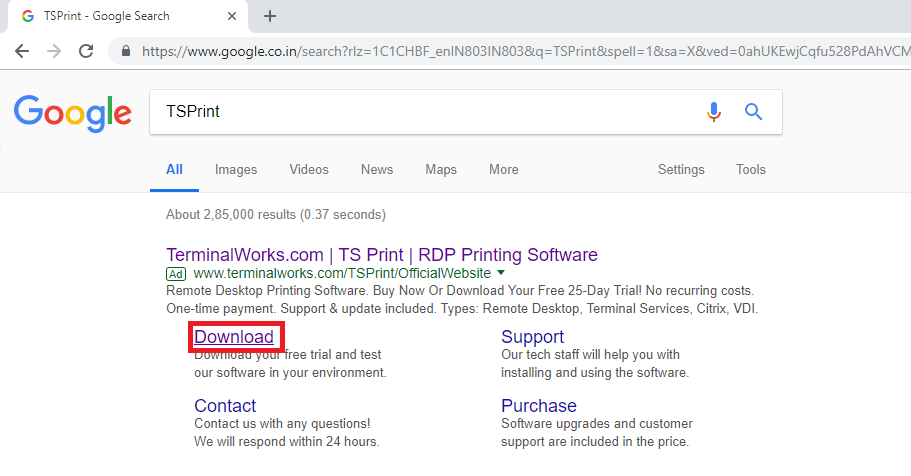Image resolution: width=911 pixels, height=476 pixels.
Task: Click the Download sitelink
Action: click(234, 337)
